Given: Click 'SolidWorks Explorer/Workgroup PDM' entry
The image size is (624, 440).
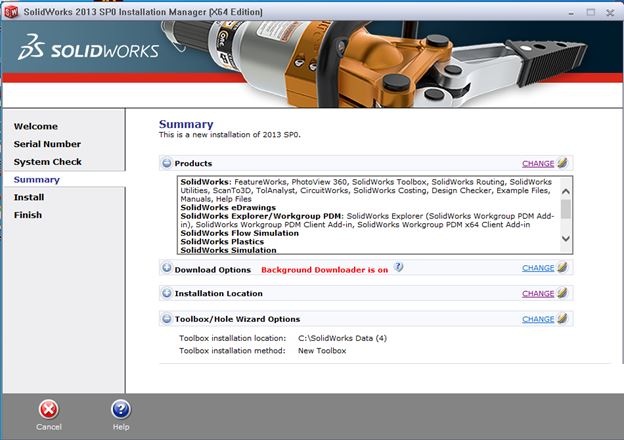Looking at the screenshot, I should pyautogui.click(x=261, y=216).
